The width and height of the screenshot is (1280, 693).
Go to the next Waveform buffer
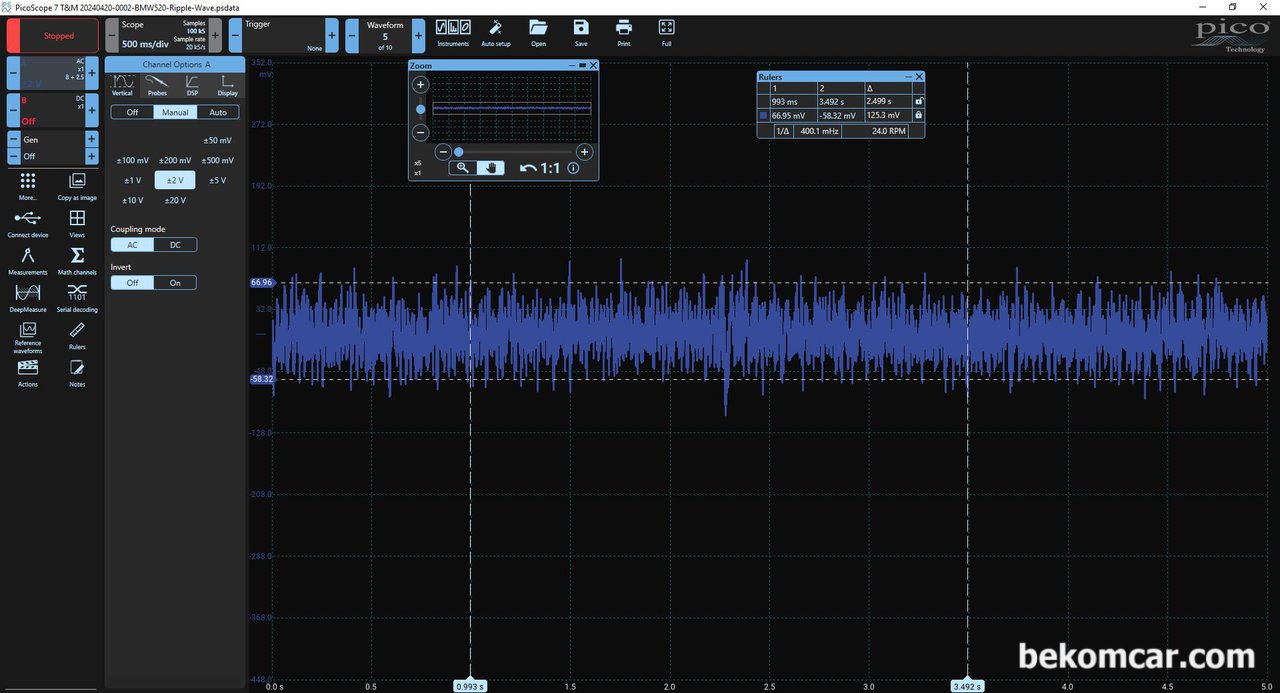click(418, 36)
